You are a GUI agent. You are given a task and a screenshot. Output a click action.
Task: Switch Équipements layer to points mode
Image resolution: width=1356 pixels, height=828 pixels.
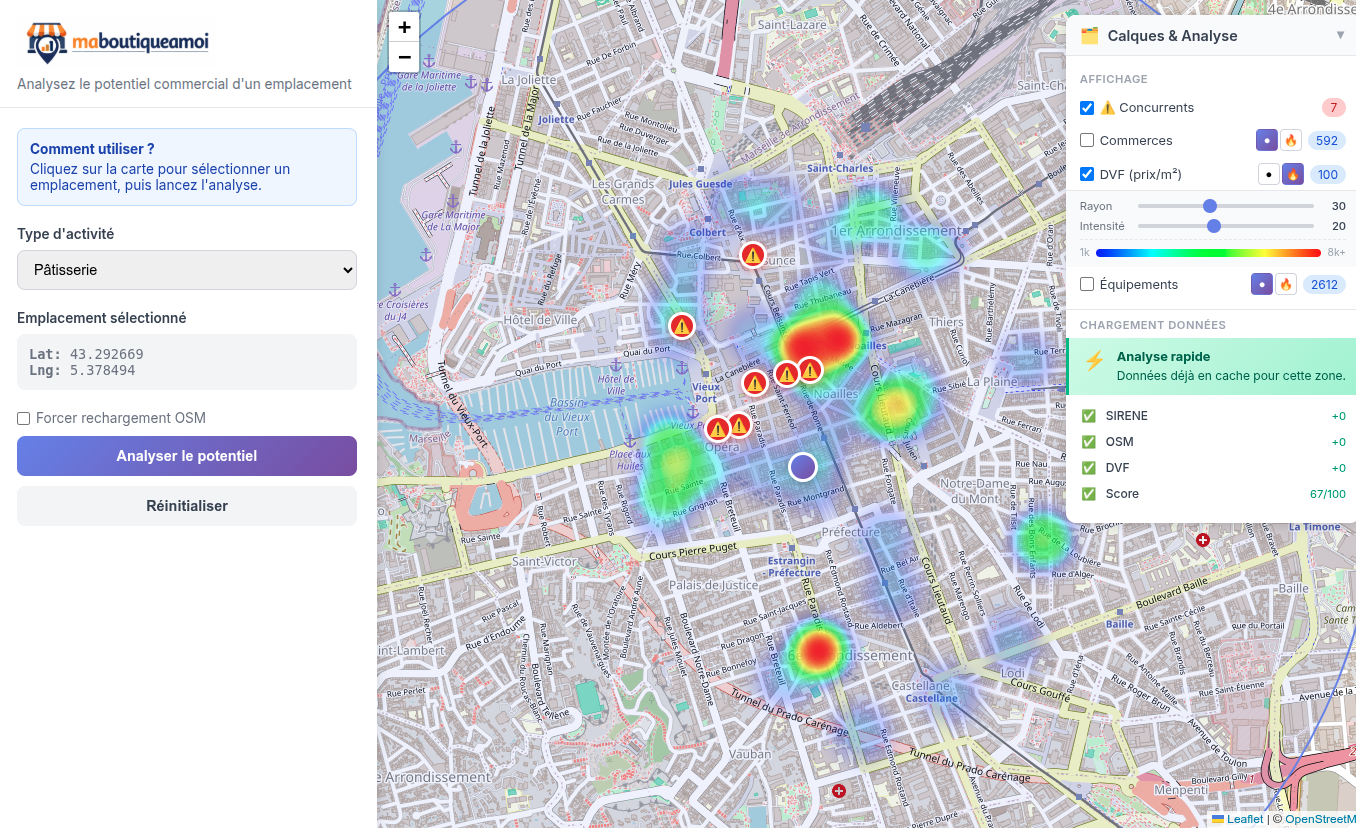[1262, 285]
